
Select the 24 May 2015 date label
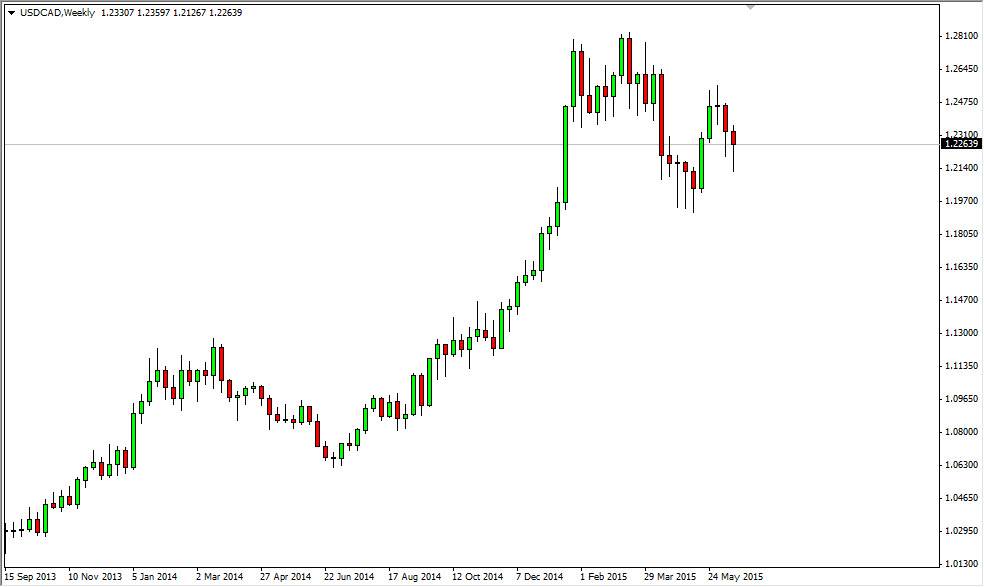tap(735, 577)
